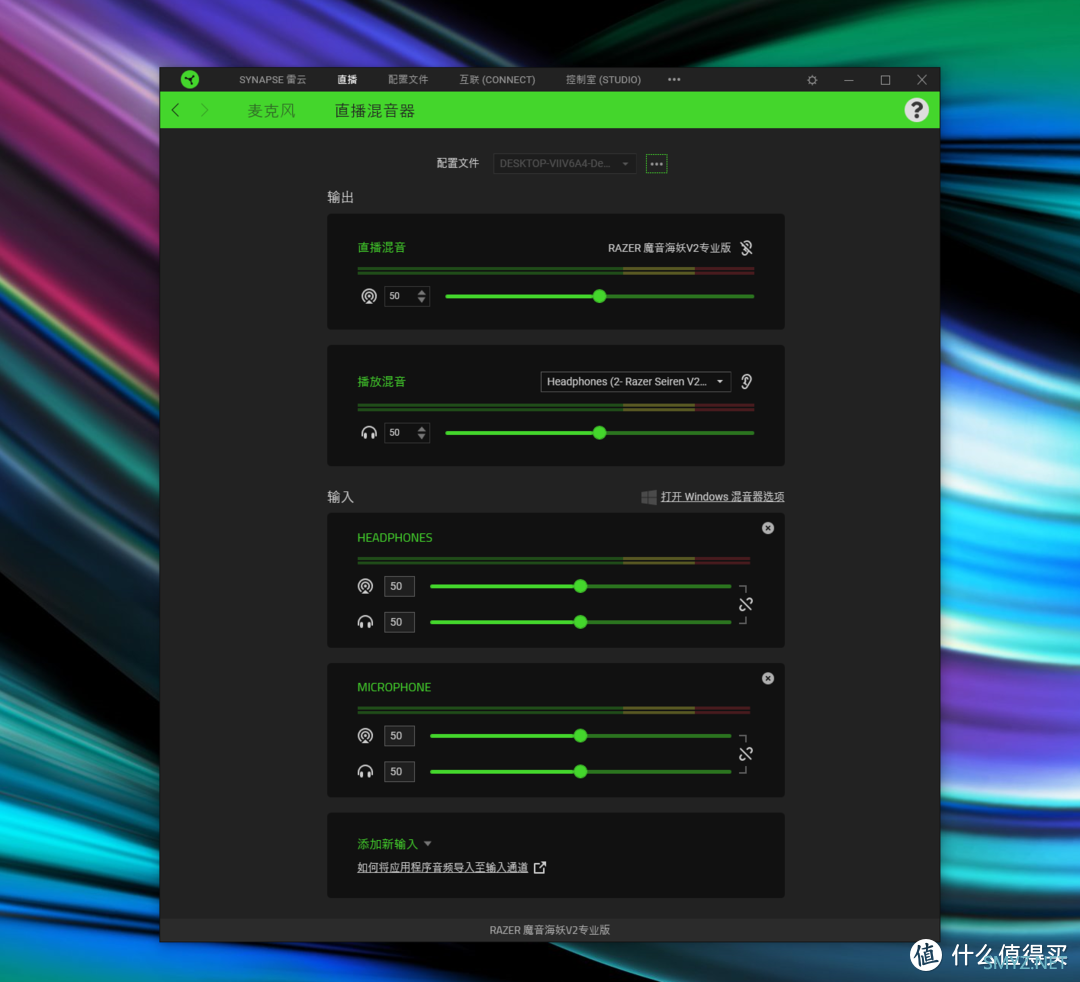
Task: Click the Windows logo beside mixer link
Action: [649, 497]
